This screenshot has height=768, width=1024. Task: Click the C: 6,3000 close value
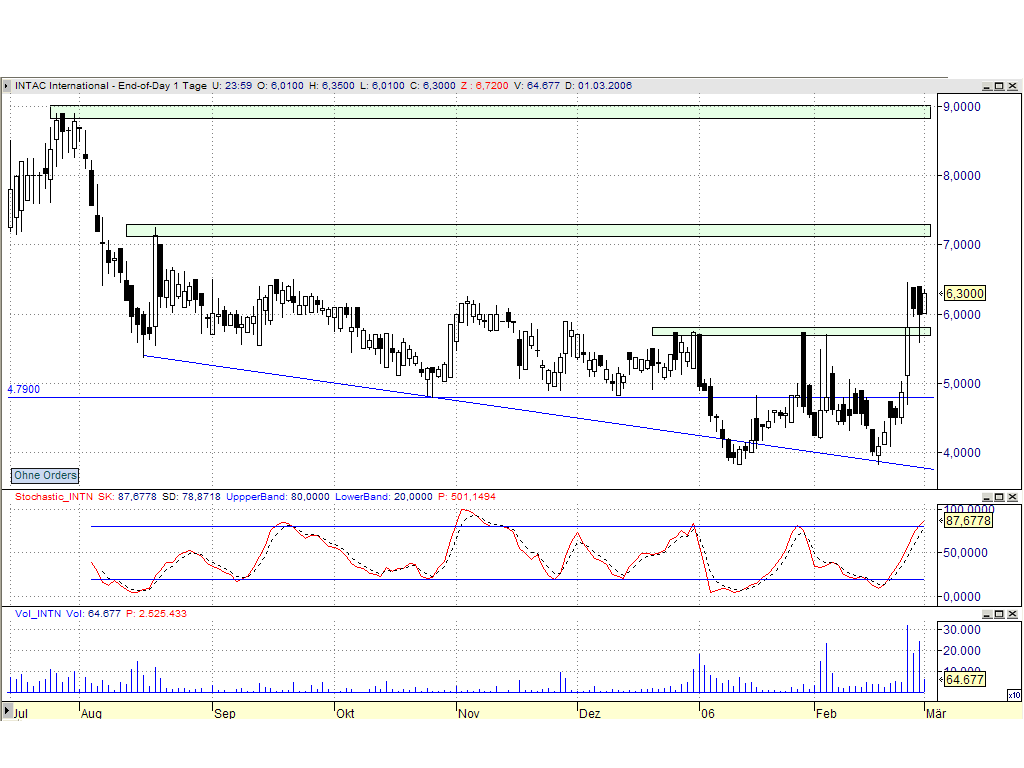pos(432,86)
